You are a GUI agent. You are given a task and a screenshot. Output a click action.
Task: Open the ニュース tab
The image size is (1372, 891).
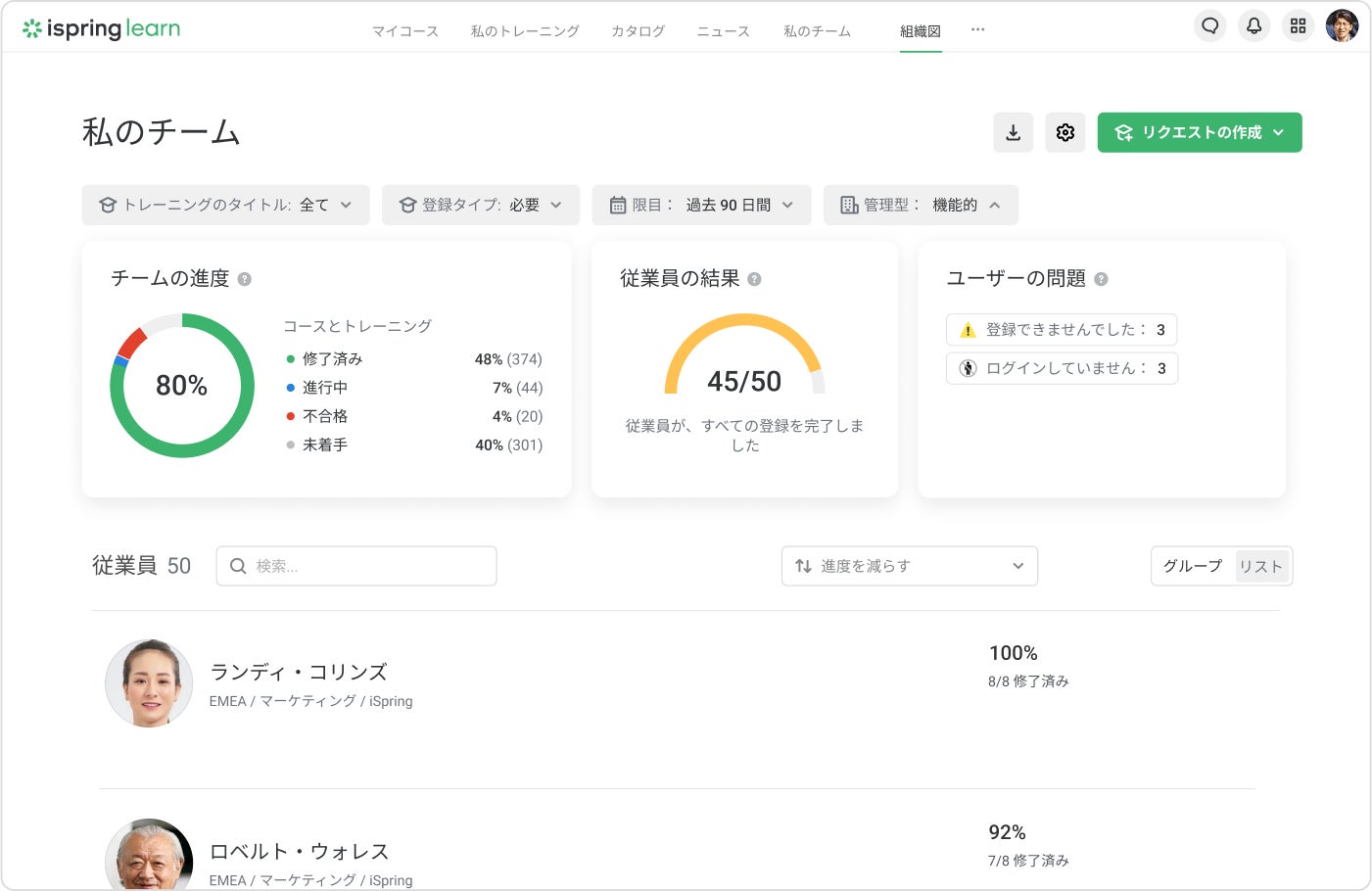[x=723, y=31]
